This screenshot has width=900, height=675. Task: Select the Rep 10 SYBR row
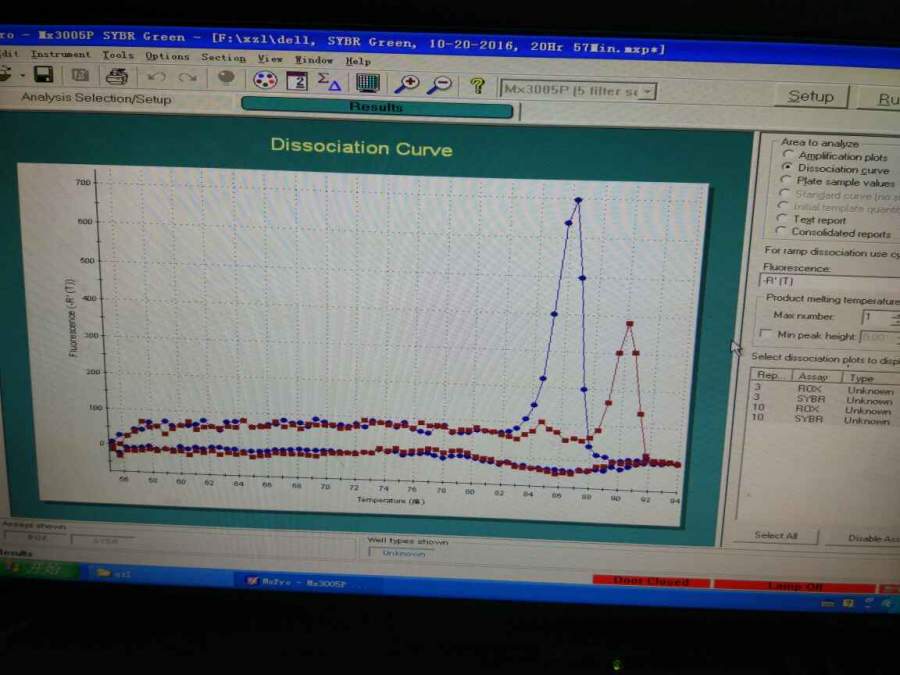pyautogui.click(x=823, y=419)
